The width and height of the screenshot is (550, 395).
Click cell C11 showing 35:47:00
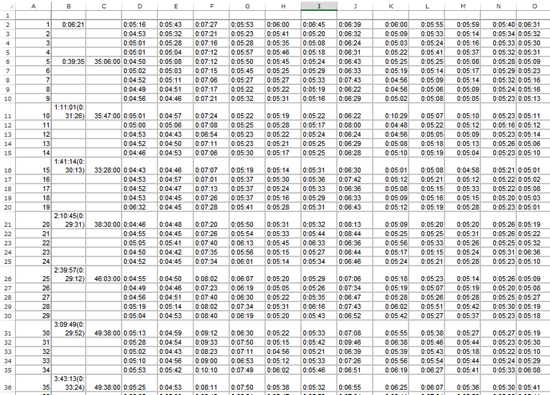104,112
